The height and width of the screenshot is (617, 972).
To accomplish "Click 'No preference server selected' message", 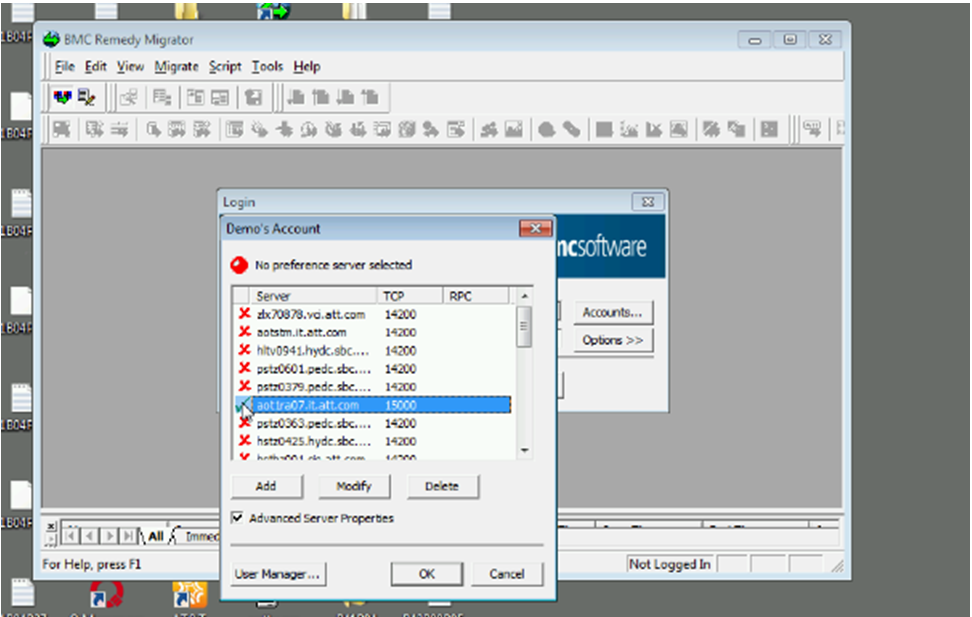I will pyautogui.click(x=334, y=265).
